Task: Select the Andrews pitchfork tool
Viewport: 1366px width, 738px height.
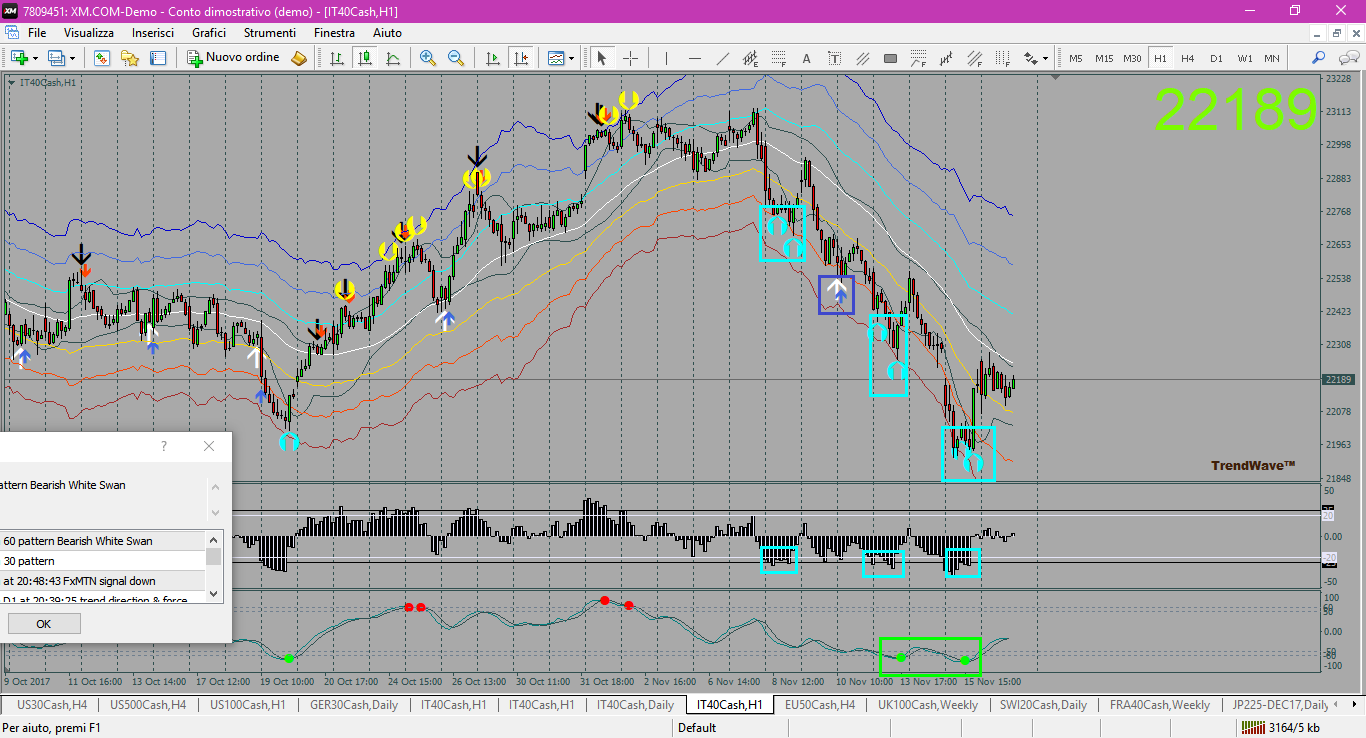Action: point(946,58)
